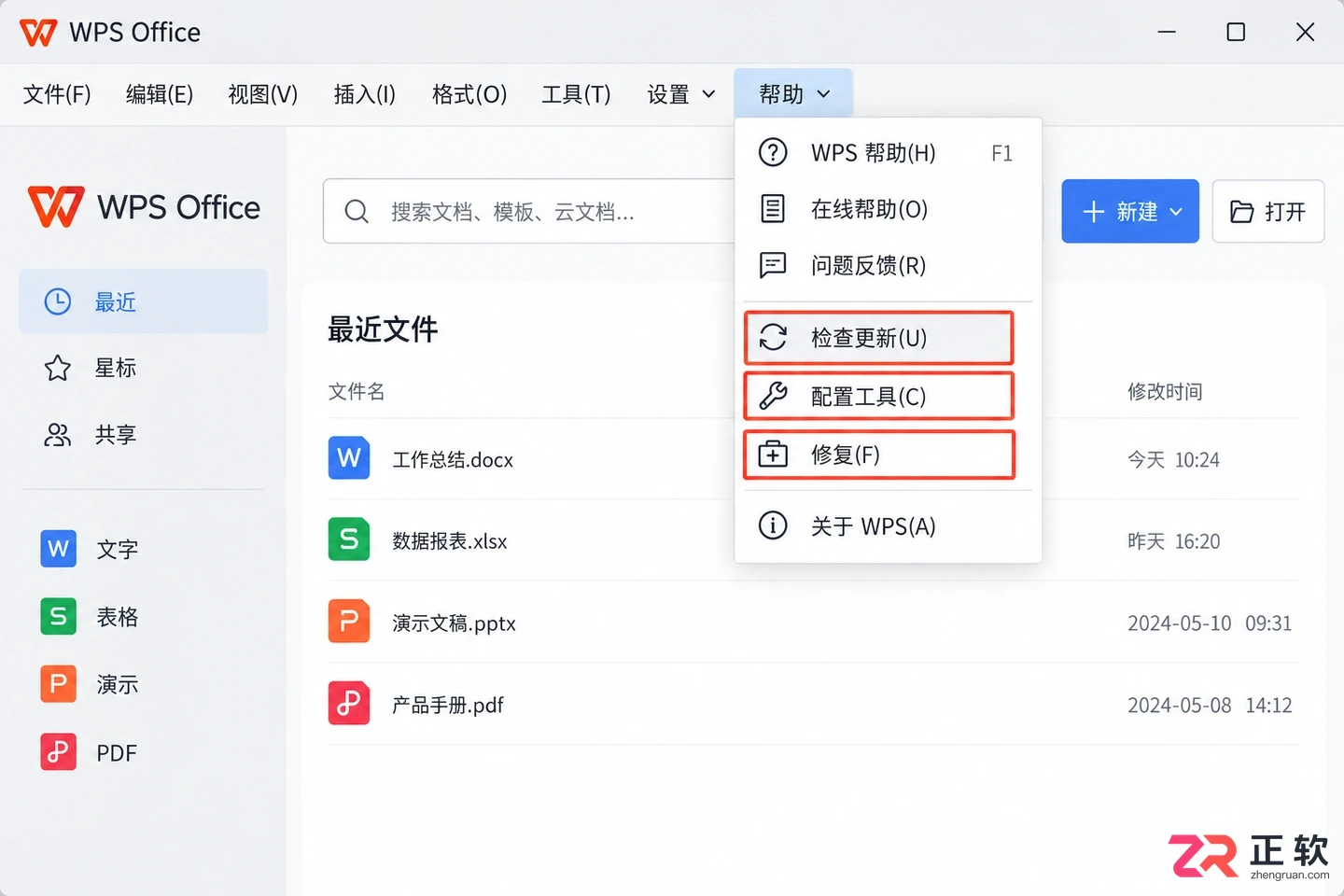Viewport: 1344px width, 896px height.
Task: Click the repair first-aid kit icon
Action: point(773,455)
